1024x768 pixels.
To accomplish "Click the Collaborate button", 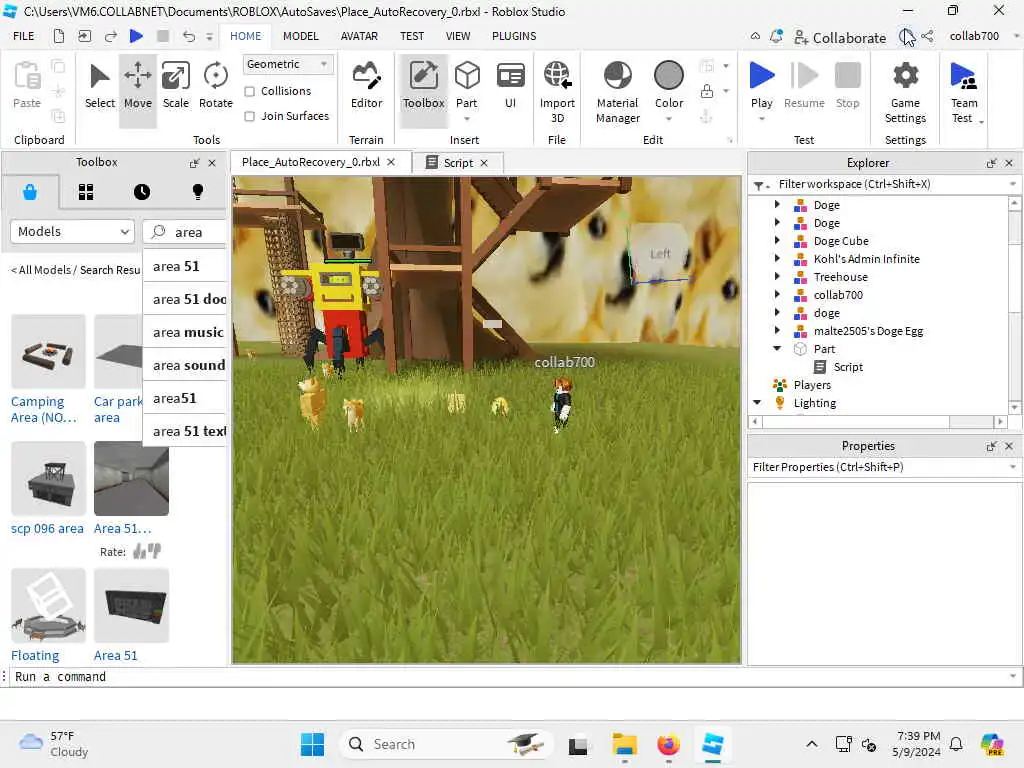I will 840,38.
